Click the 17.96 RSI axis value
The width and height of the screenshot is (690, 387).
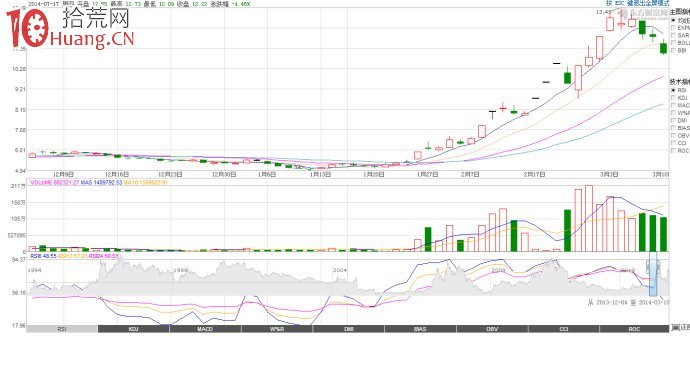click(x=19, y=326)
